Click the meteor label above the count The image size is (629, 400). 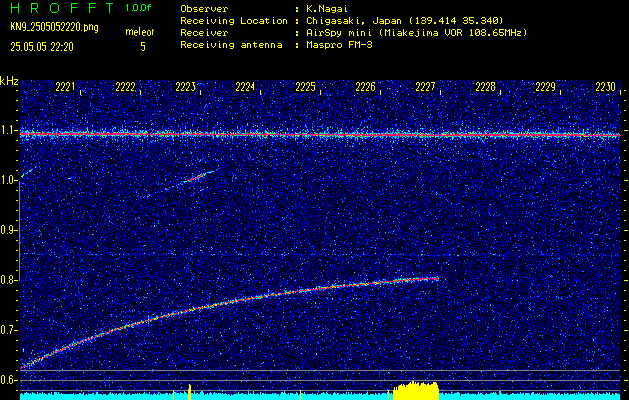(140, 32)
